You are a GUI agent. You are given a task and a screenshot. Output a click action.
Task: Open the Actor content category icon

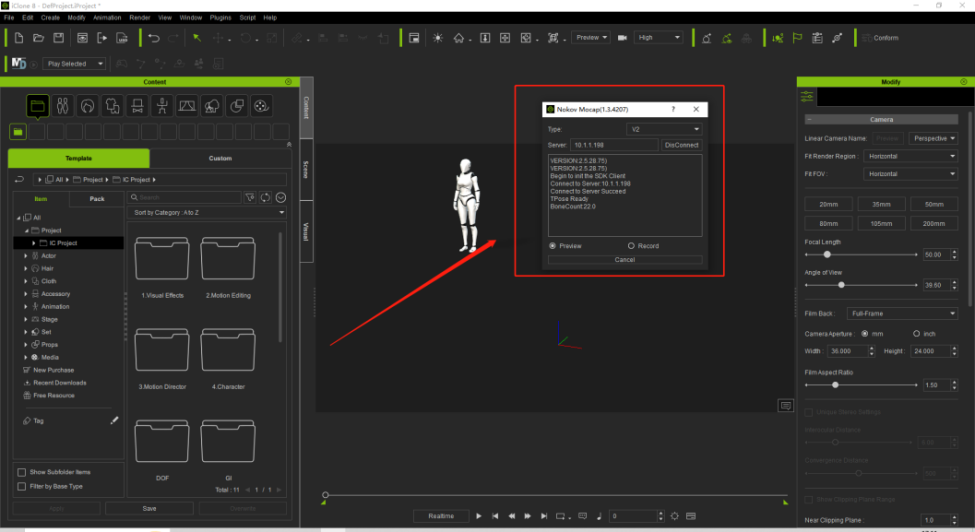62,106
